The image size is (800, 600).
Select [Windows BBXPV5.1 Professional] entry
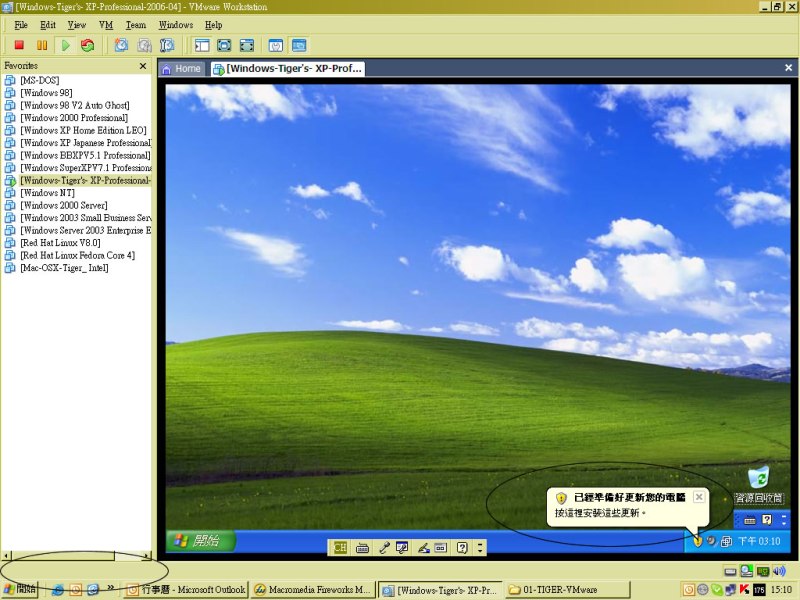85,155
